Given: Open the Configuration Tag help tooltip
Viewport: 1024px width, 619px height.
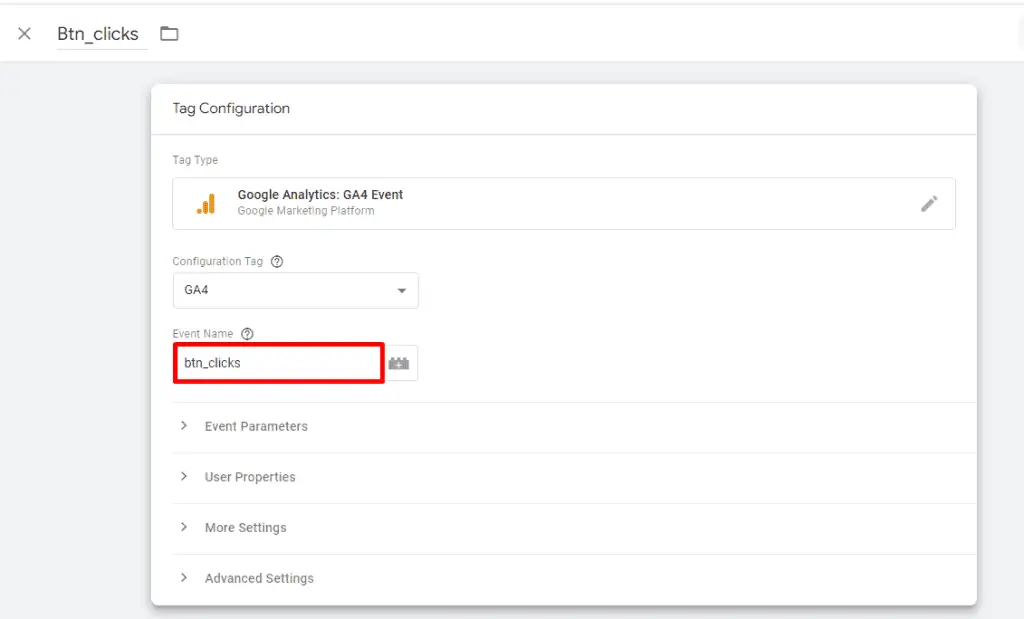Looking at the screenshot, I should [275, 261].
